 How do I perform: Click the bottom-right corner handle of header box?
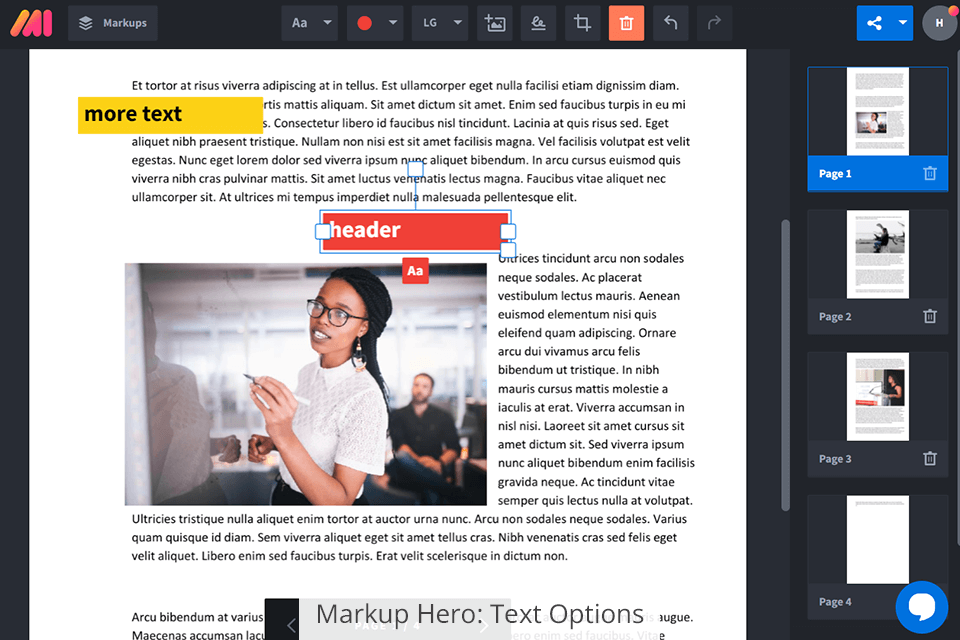[509, 250]
